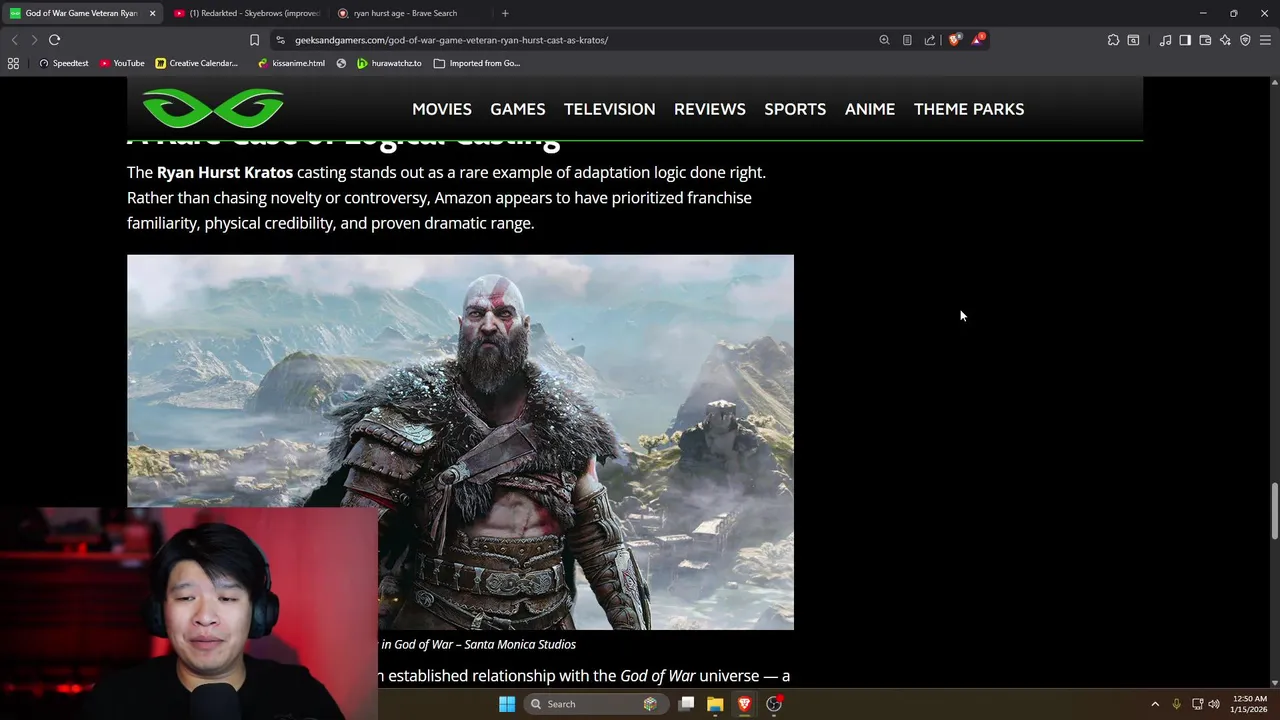Expand the Imported from Go... bookmarks folder
Image resolution: width=1280 pixels, height=720 pixels.
(x=477, y=63)
